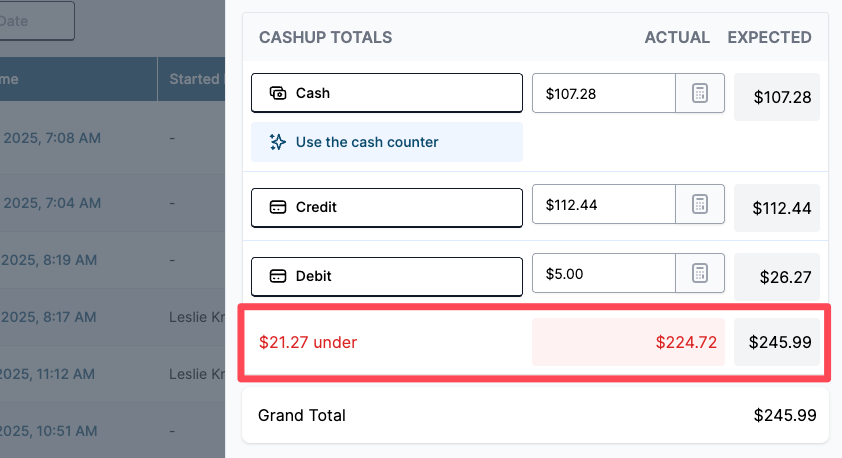842x458 pixels.
Task: Select the 7:08 AM table row
Action: pyautogui.click(x=112, y=138)
